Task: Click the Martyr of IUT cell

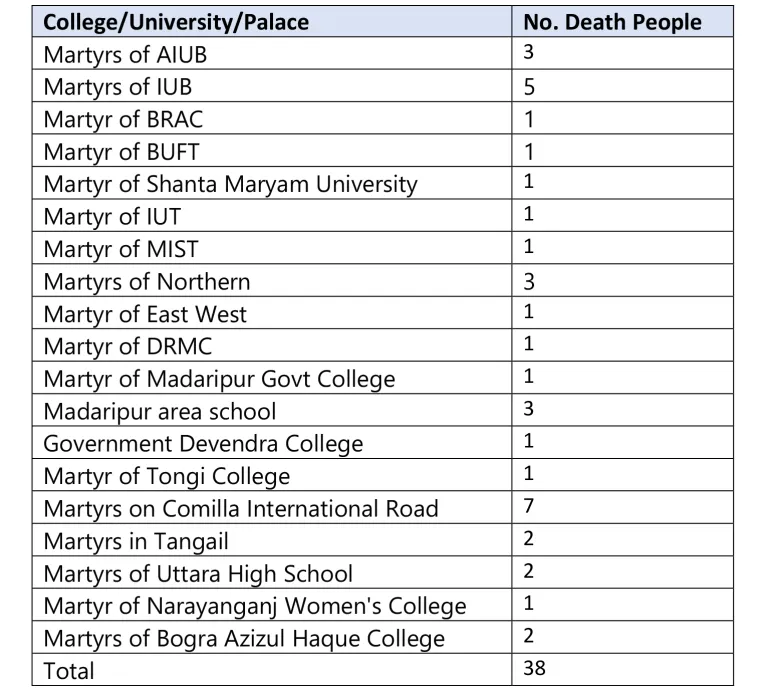Action: point(272,215)
